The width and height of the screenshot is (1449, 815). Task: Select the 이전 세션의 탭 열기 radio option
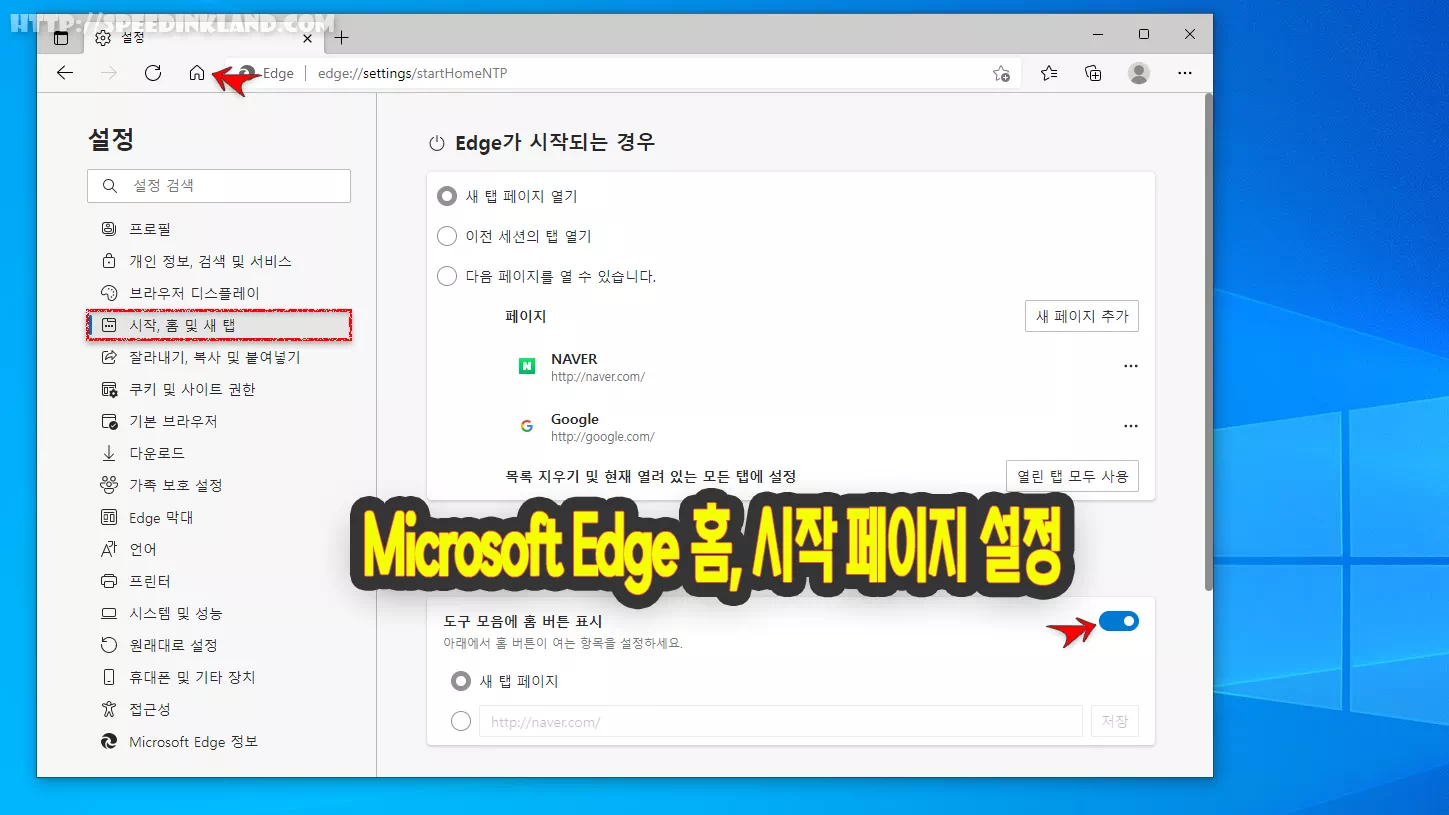(x=447, y=237)
